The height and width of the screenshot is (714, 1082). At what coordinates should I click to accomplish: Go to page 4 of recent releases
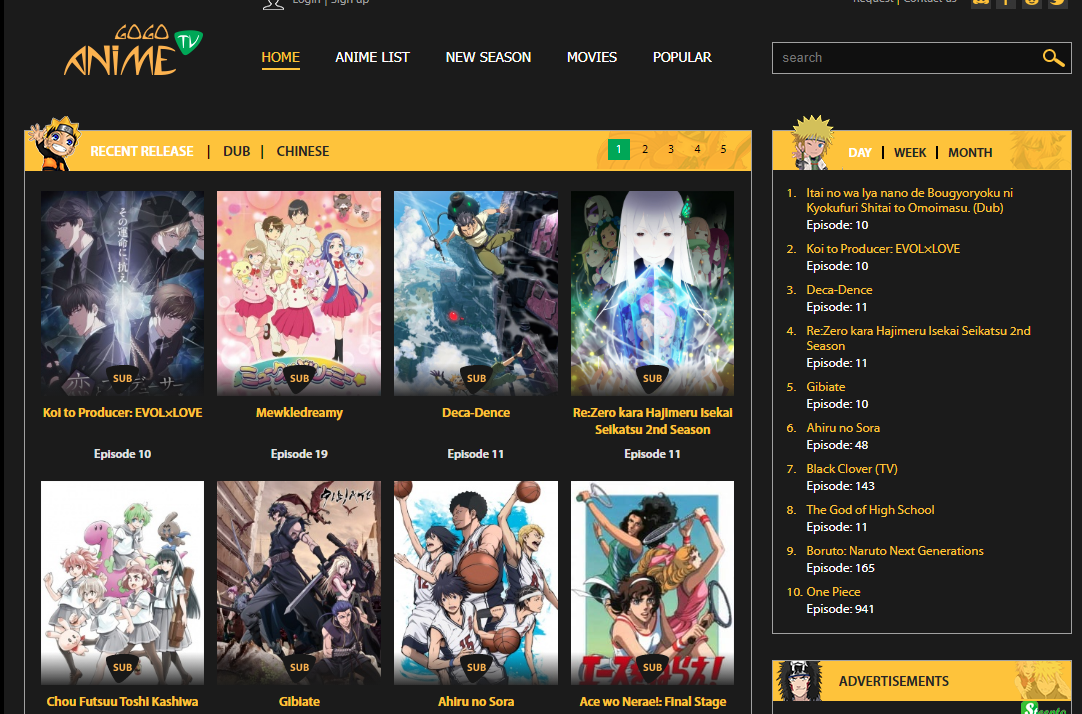coord(697,149)
